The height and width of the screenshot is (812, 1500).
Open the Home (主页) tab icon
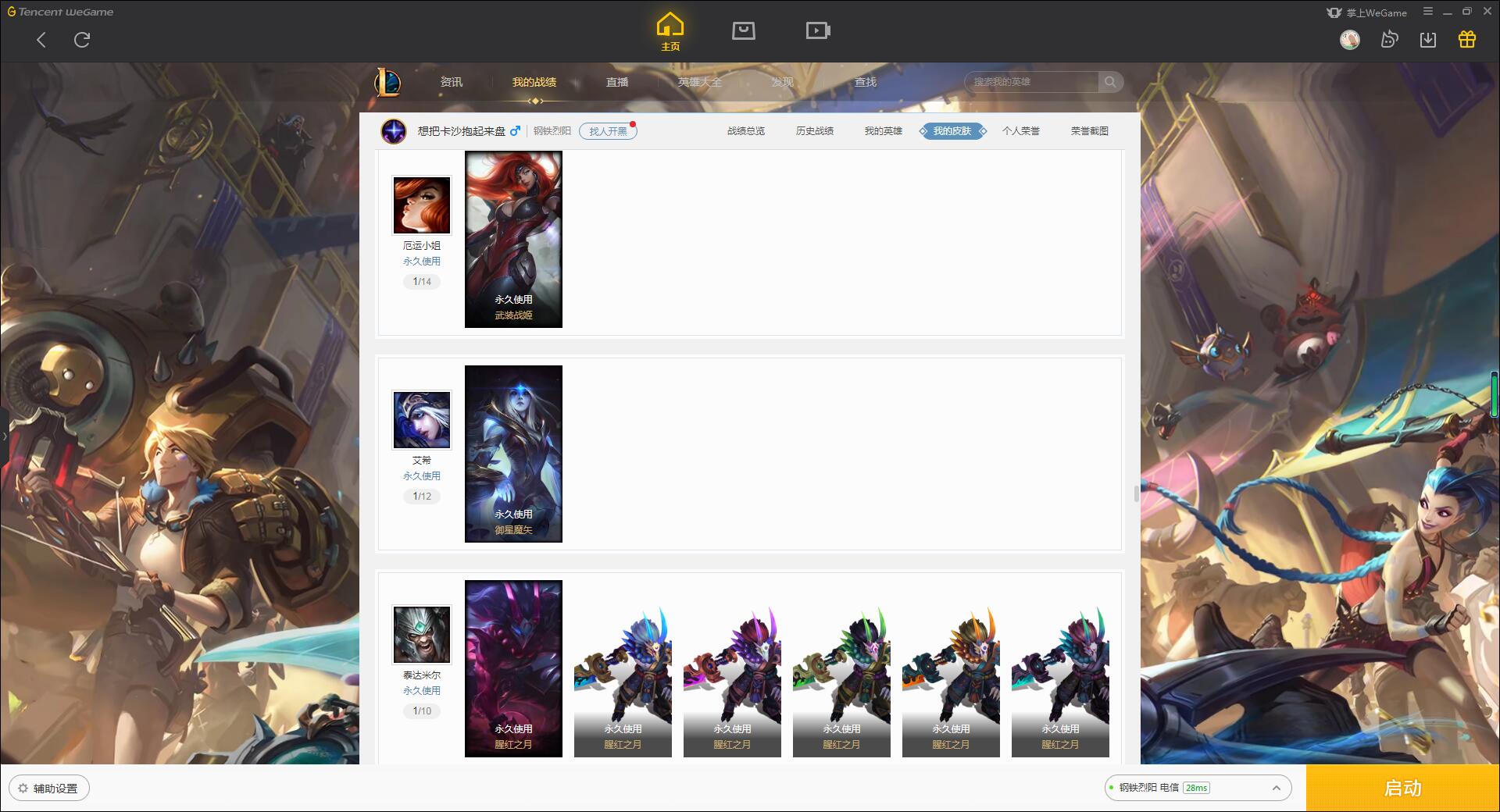click(x=670, y=32)
